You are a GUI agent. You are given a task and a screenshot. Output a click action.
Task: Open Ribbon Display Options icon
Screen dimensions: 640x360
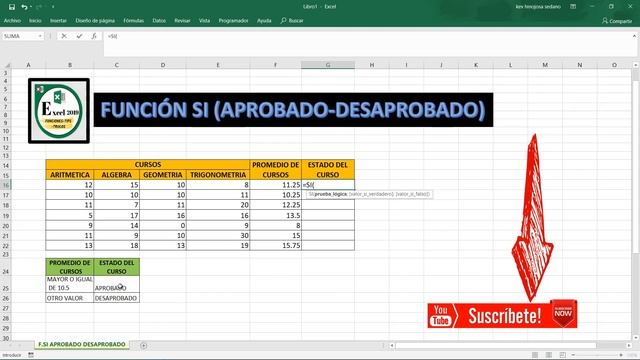(x=573, y=7)
